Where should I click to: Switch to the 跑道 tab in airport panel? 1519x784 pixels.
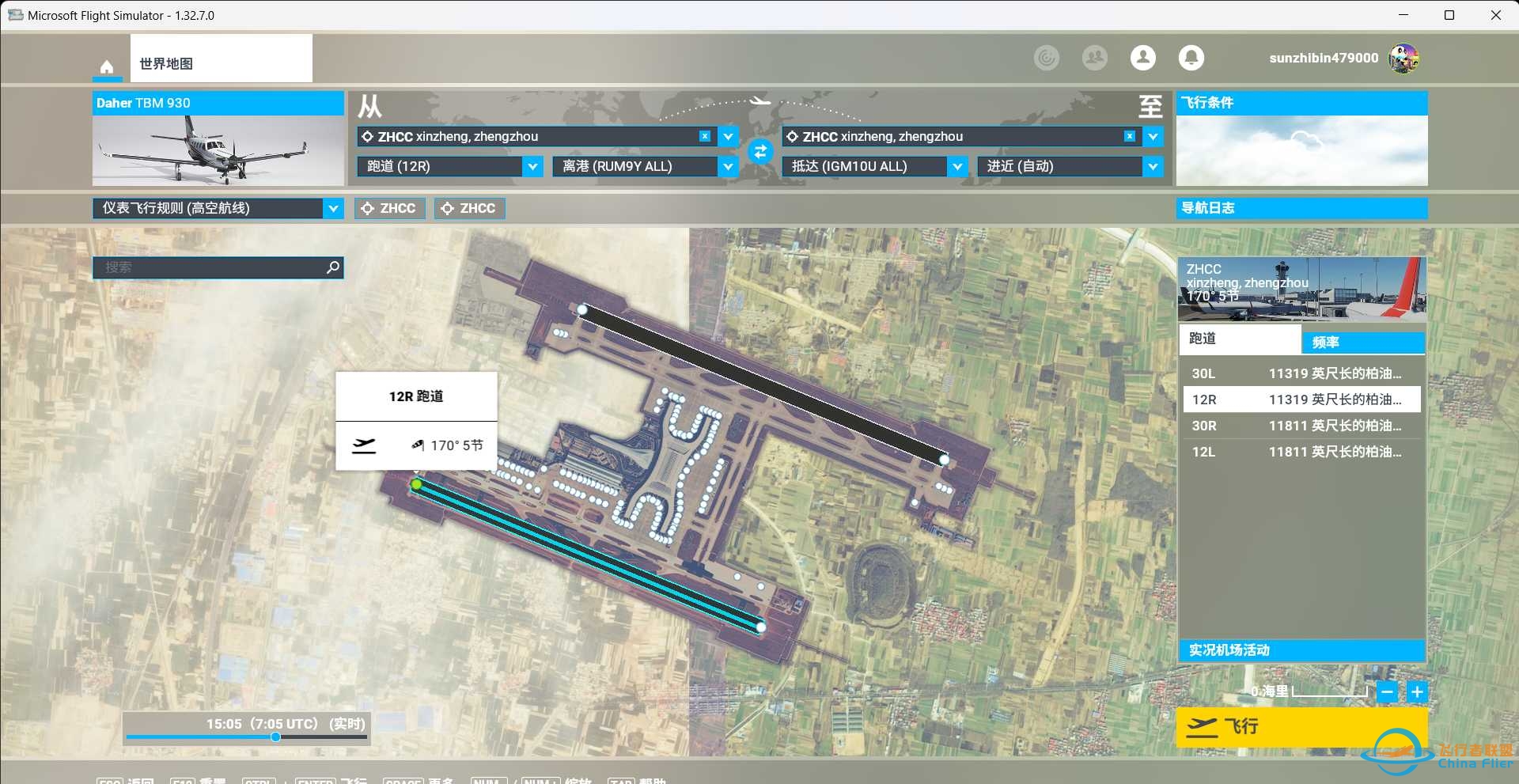(x=1240, y=339)
